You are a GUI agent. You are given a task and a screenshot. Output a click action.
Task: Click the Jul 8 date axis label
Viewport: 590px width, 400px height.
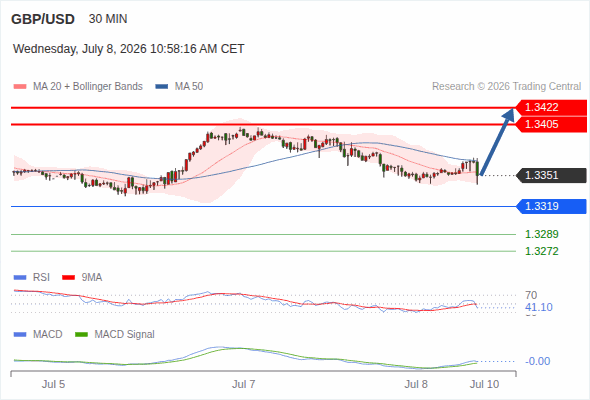tap(416, 384)
